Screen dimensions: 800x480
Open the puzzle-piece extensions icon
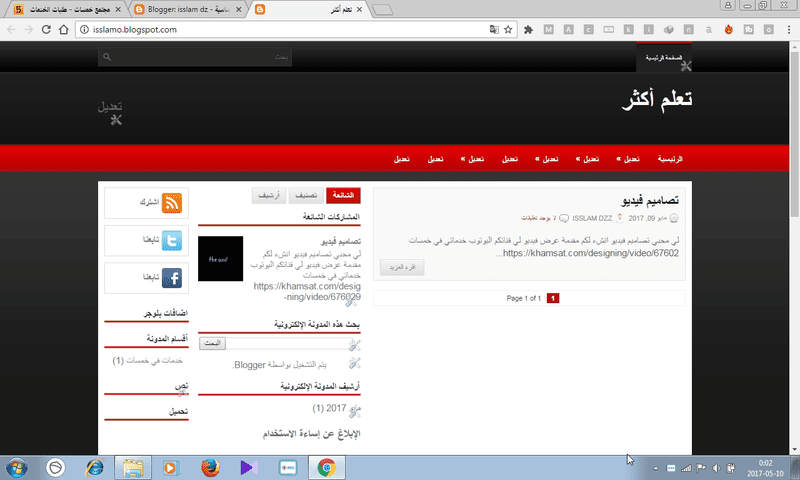529,30
